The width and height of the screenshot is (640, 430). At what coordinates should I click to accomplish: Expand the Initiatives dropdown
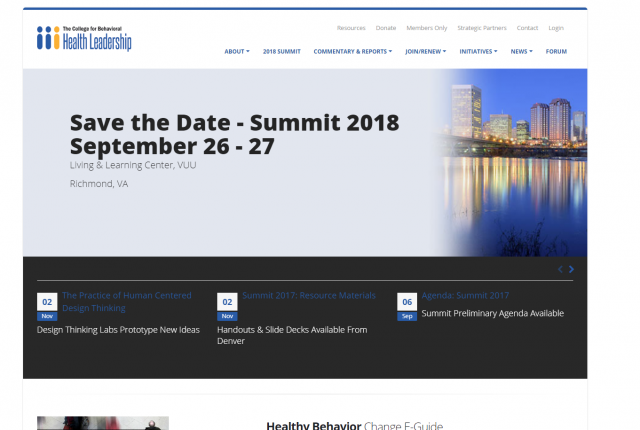(x=478, y=51)
